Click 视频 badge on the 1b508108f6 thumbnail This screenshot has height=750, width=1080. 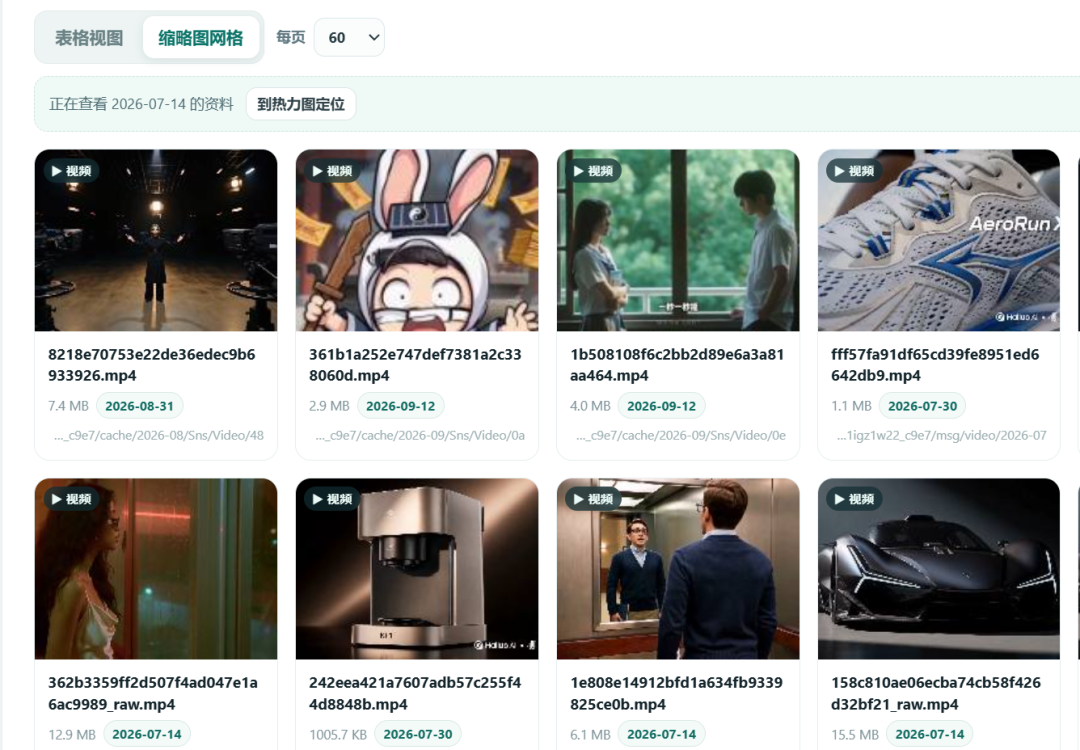[x=594, y=171]
